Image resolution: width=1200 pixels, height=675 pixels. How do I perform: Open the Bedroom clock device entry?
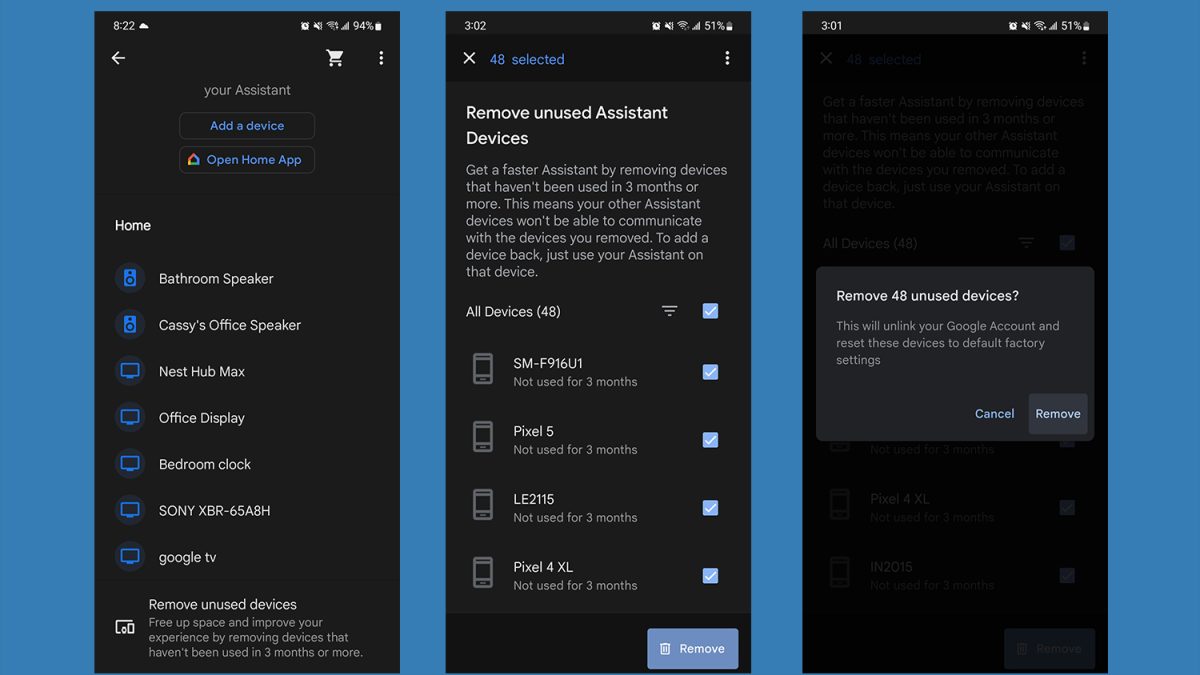tap(204, 464)
